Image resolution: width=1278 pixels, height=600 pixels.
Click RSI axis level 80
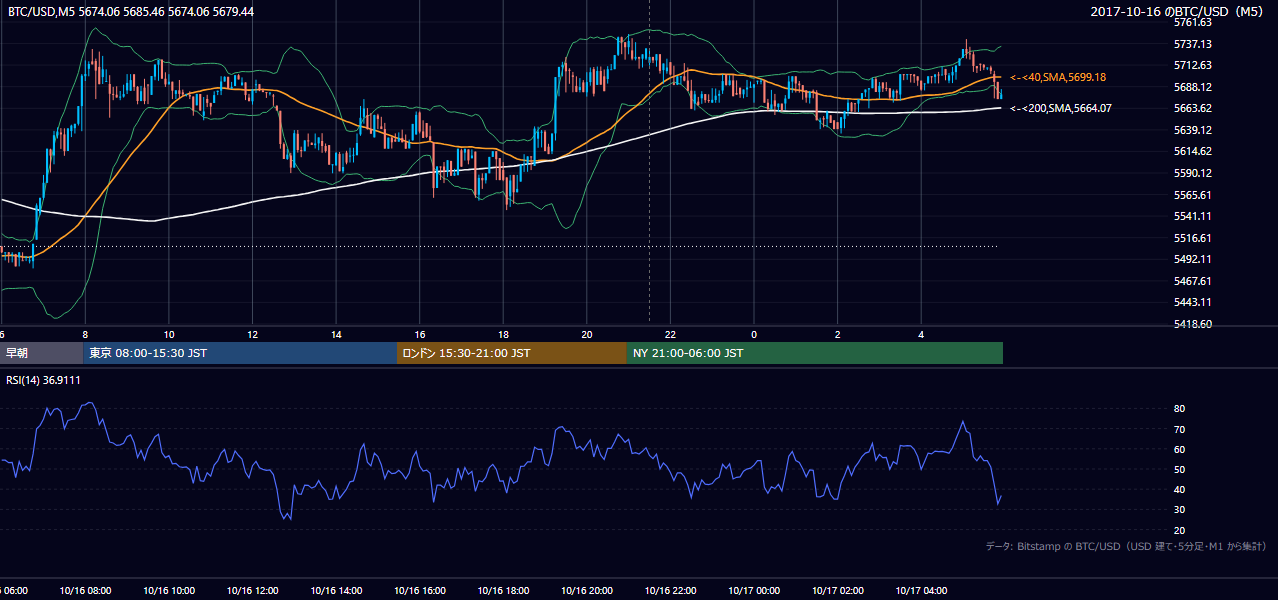pos(1179,409)
